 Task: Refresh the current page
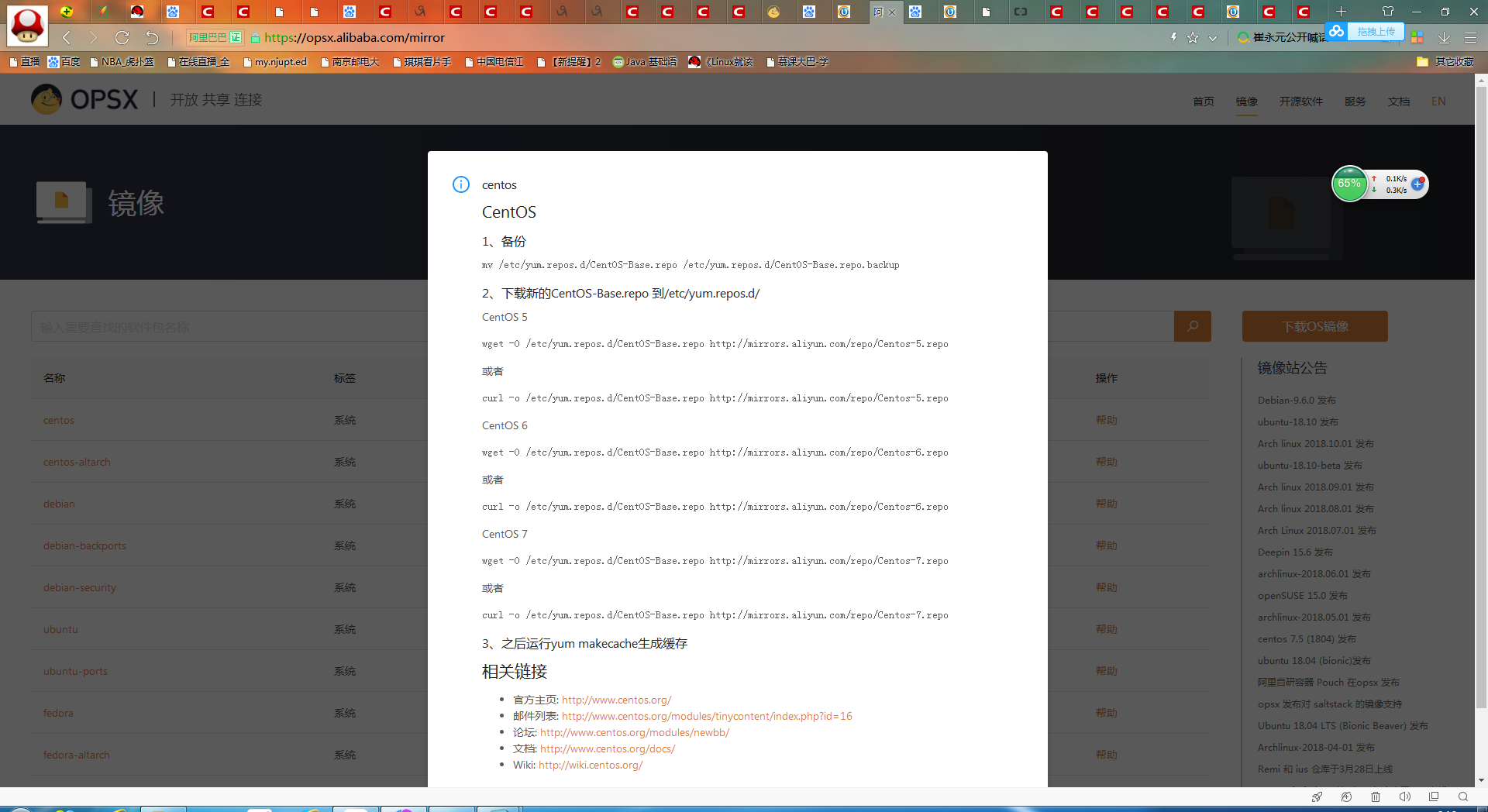(122, 37)
